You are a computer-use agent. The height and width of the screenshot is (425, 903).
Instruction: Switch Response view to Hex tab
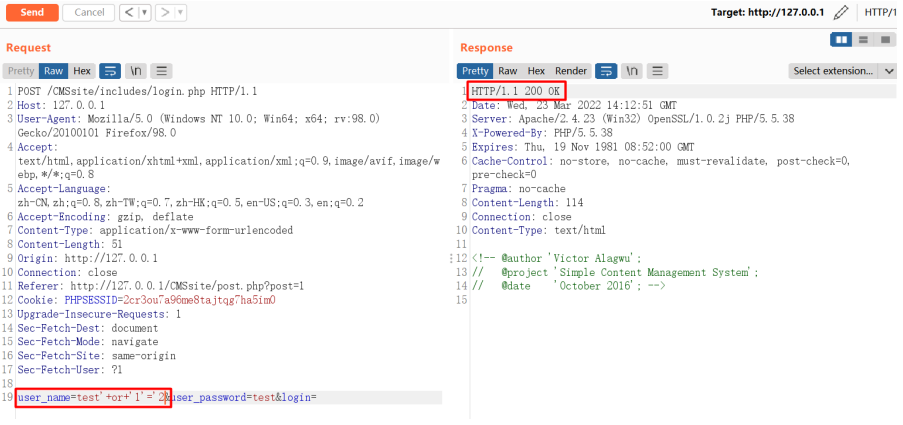click(536, 71)
